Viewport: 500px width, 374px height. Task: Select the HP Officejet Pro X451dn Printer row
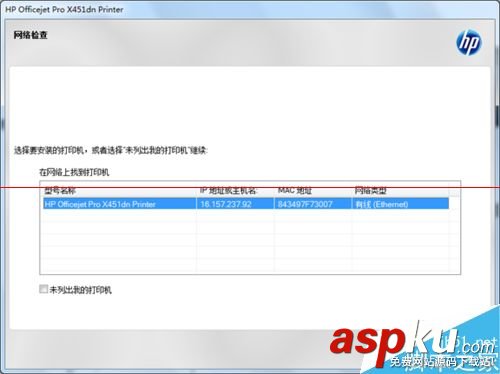[x=246, y=204]
